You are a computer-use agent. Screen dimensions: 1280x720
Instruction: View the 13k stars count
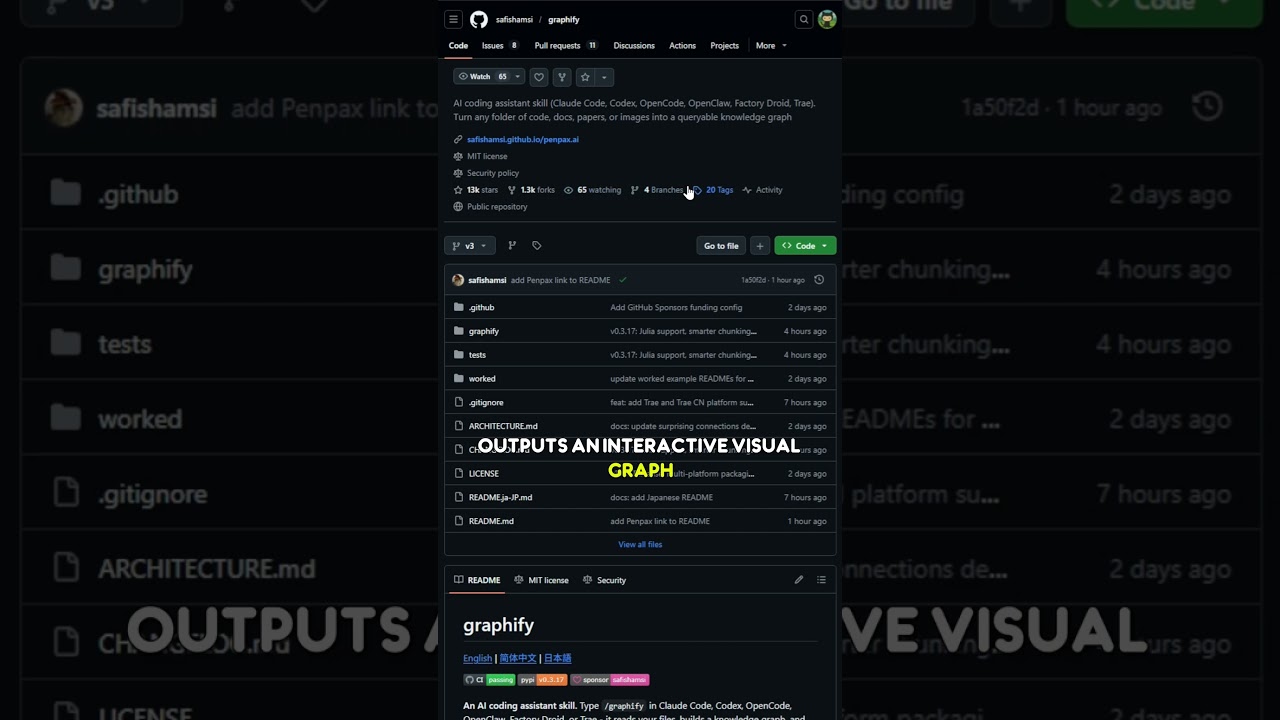pyautogui.click(x=476, y=190)
